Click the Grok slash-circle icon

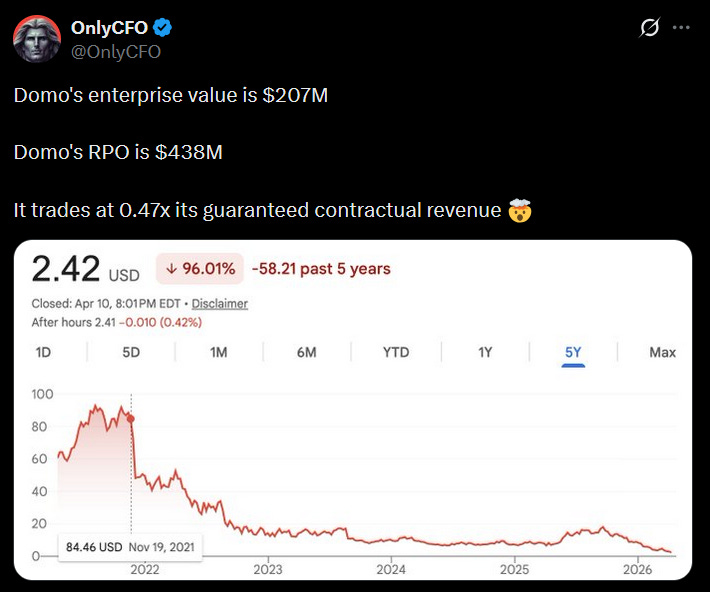point(649,28)
